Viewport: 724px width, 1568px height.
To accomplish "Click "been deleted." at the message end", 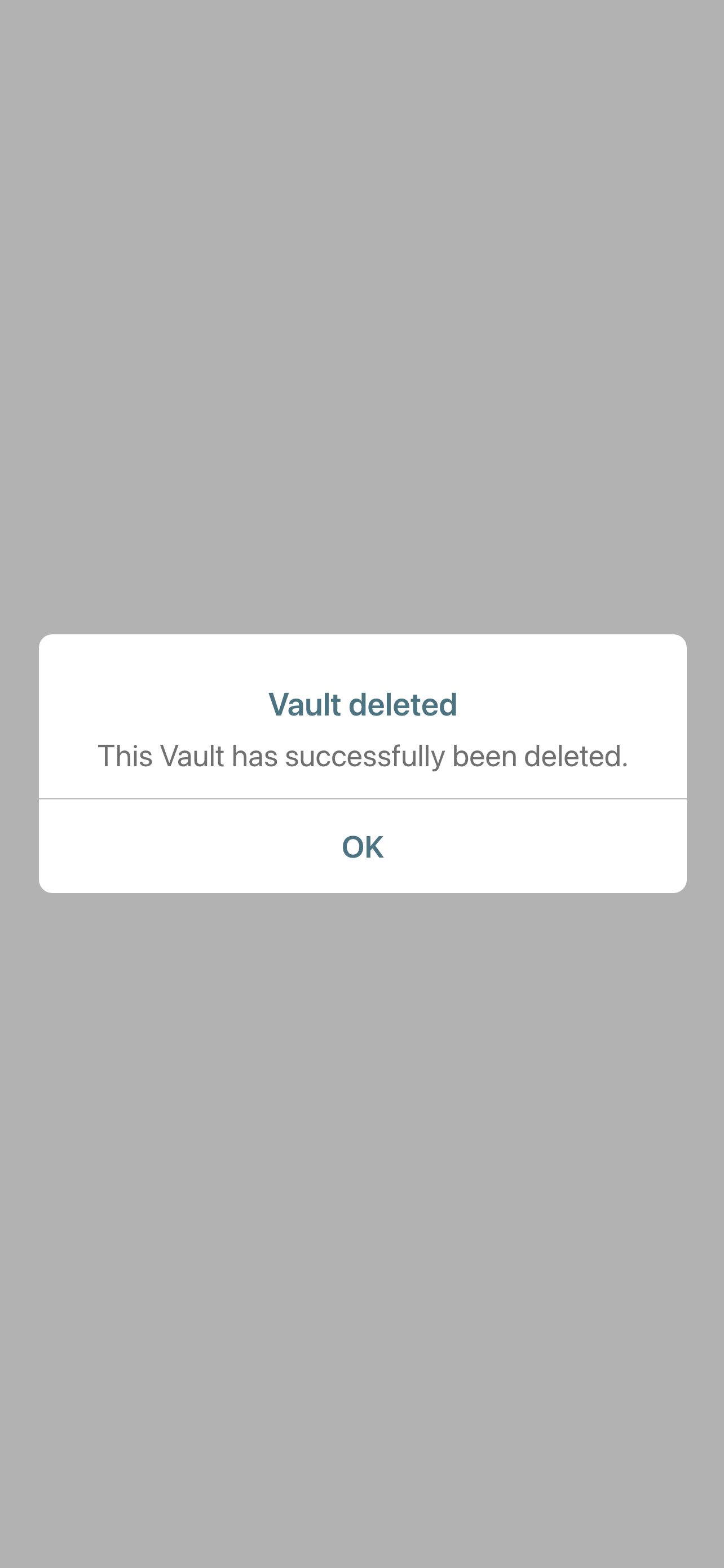I will (540, 756).
